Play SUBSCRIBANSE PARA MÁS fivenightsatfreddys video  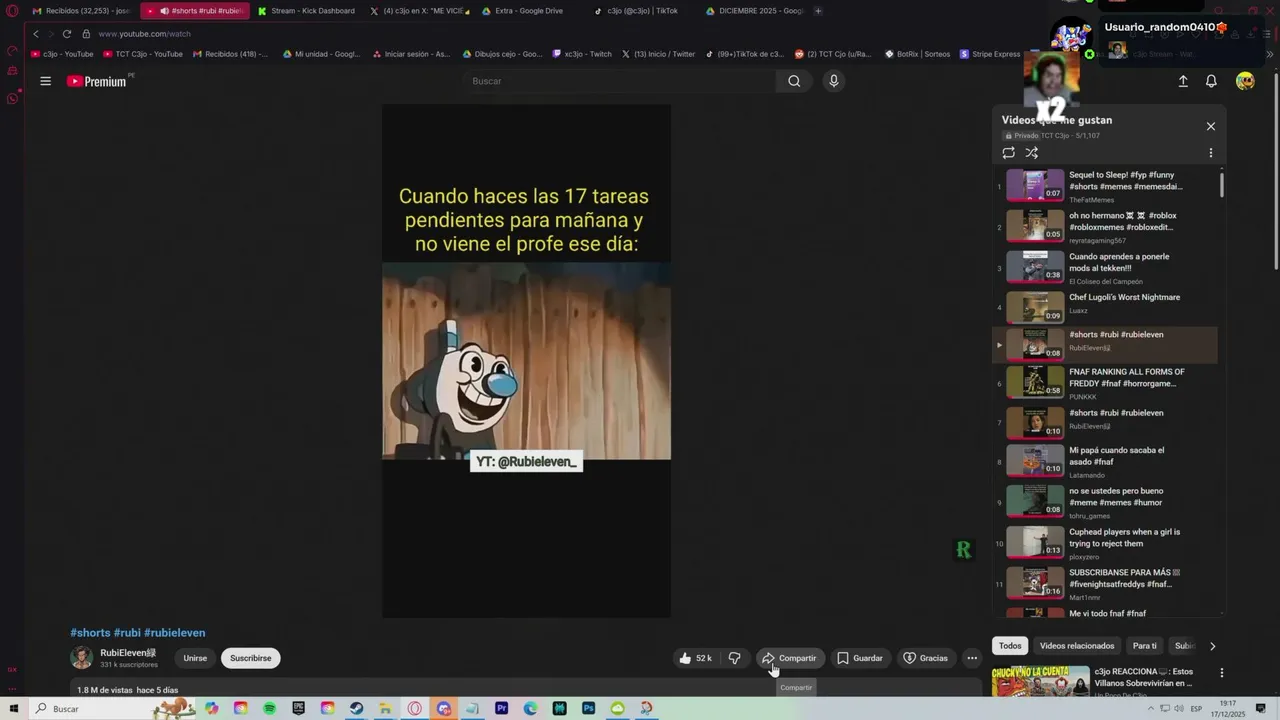(x=1107, y=583)
